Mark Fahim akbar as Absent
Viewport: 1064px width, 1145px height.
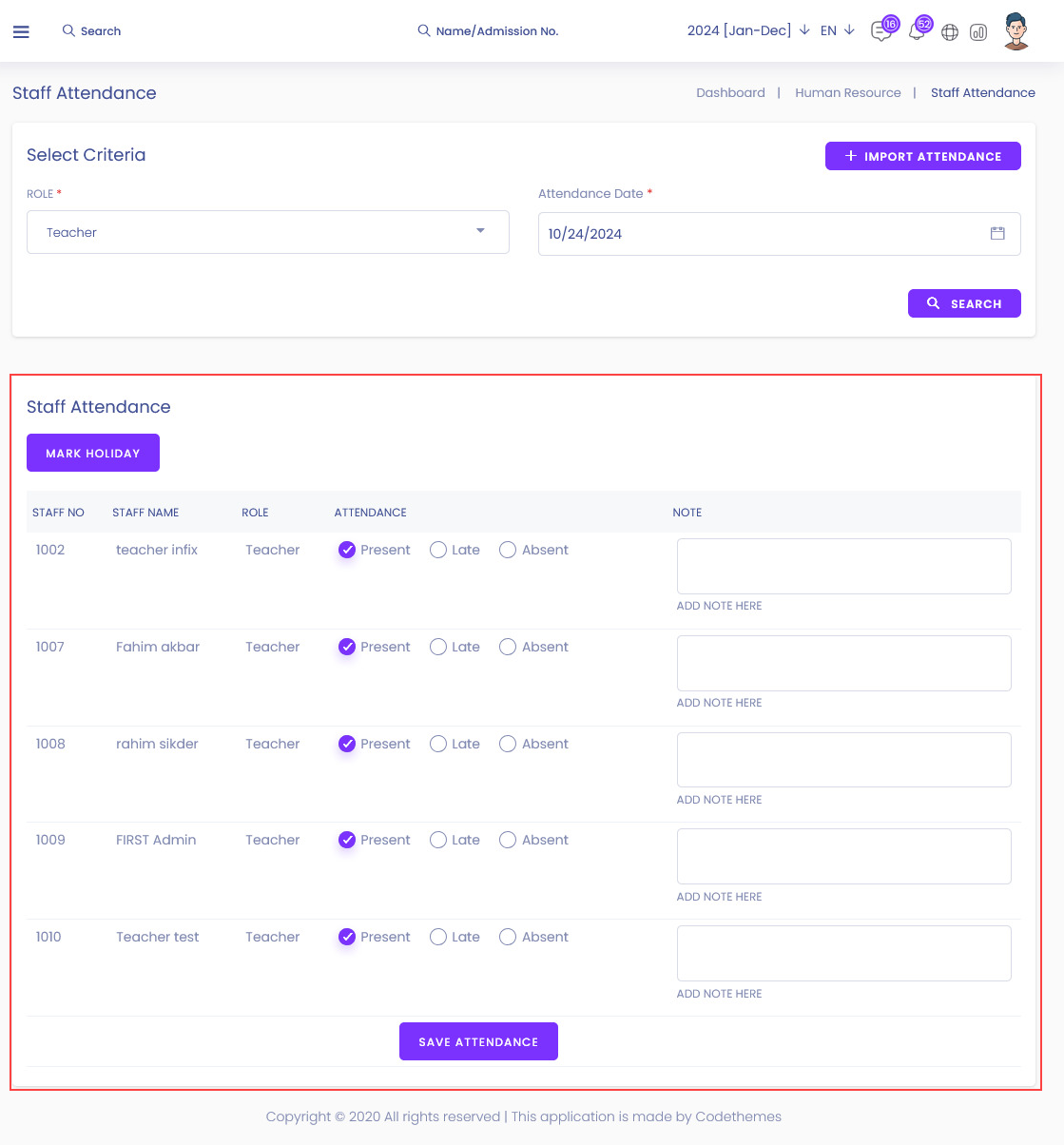point(508,647)
